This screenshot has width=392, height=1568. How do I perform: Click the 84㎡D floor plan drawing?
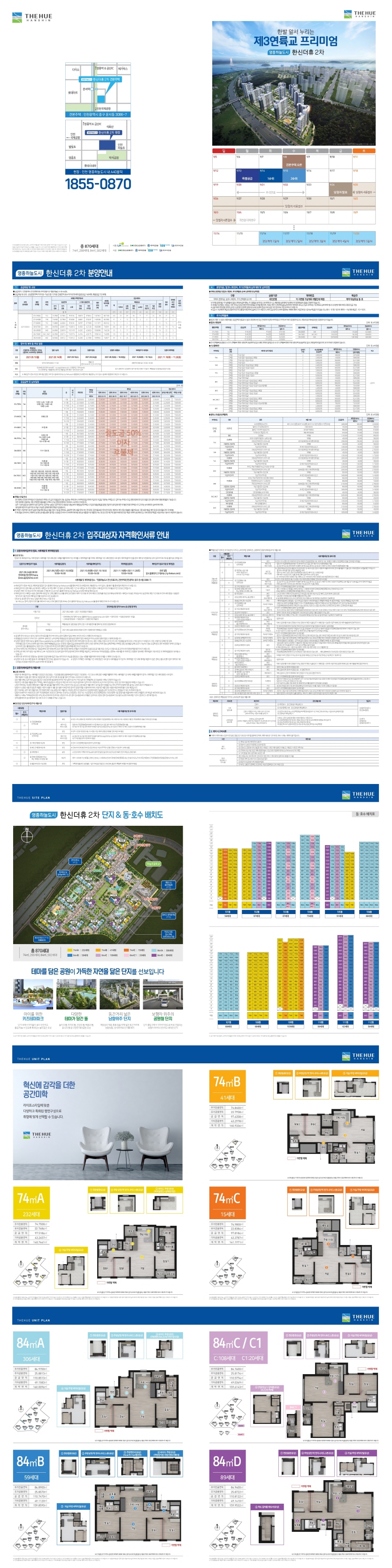334,1515
